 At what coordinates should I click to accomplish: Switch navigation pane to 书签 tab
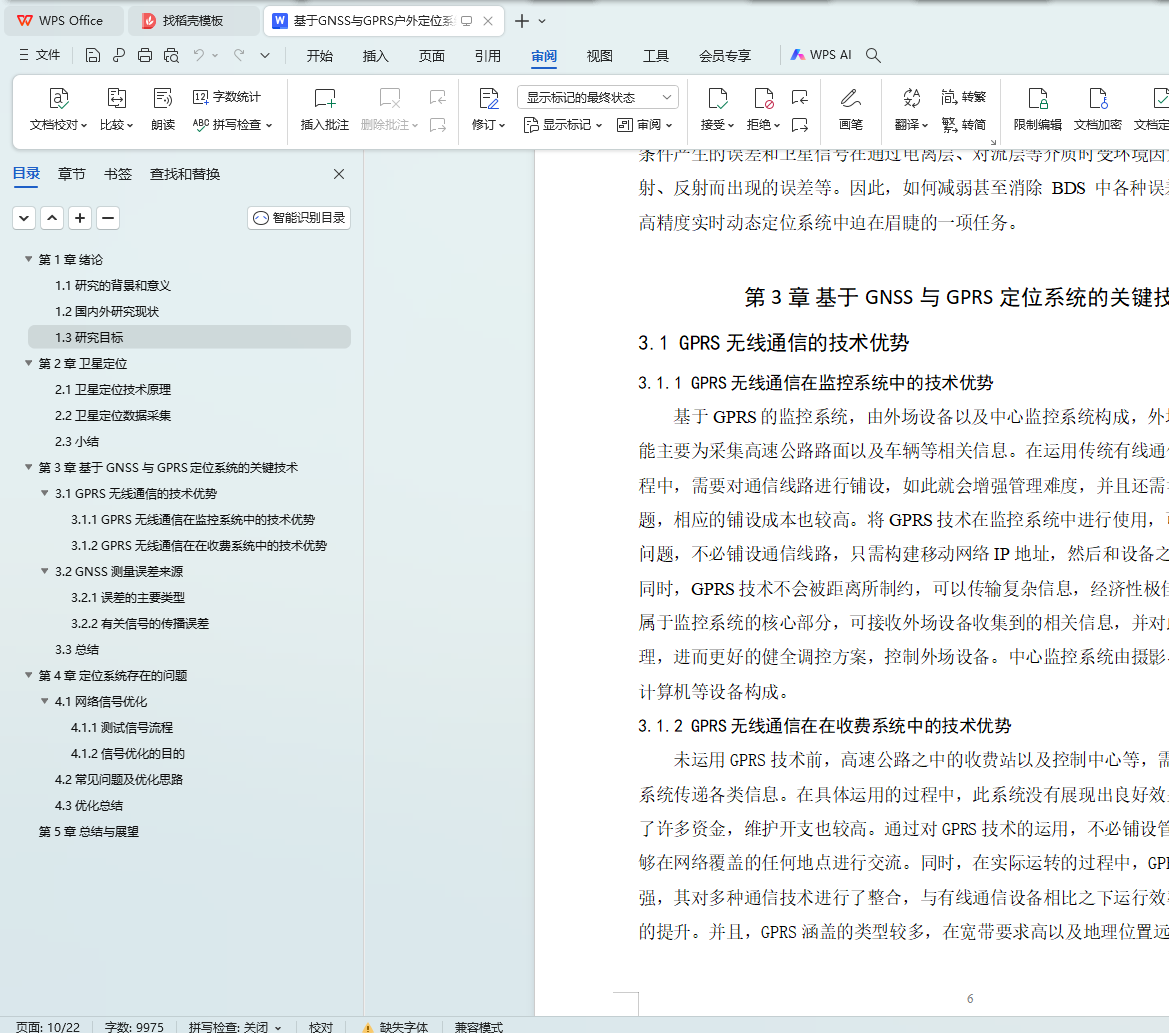click(x=118, y=174)
